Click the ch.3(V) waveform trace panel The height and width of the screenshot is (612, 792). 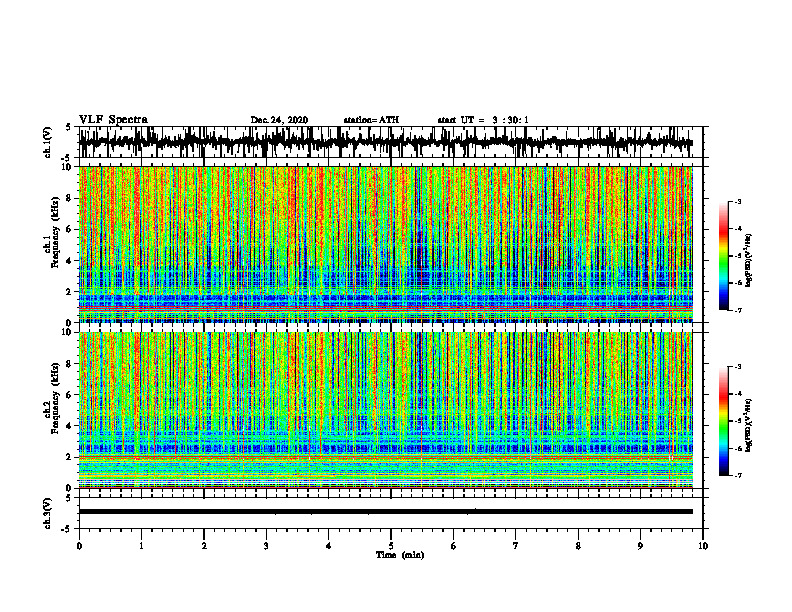391,513
